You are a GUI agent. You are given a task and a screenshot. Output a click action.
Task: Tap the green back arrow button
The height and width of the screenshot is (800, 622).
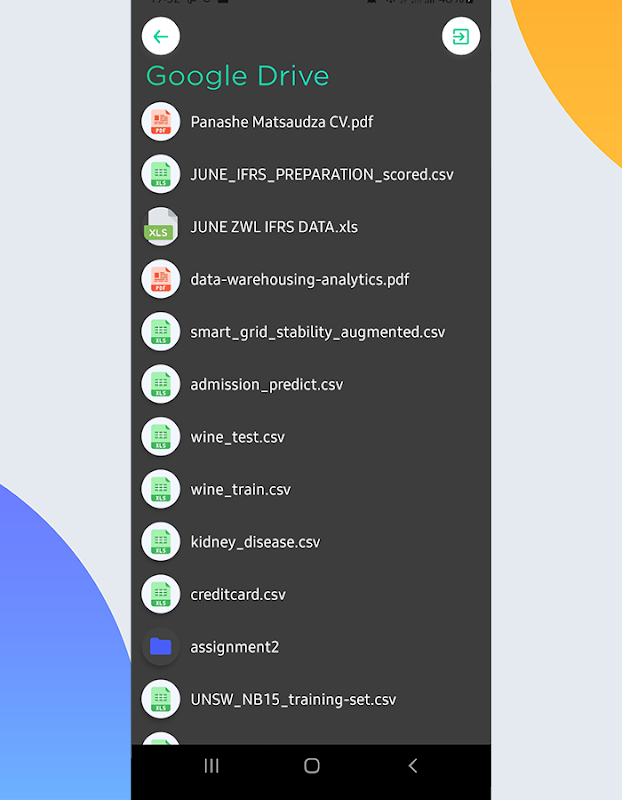[161, 36]
